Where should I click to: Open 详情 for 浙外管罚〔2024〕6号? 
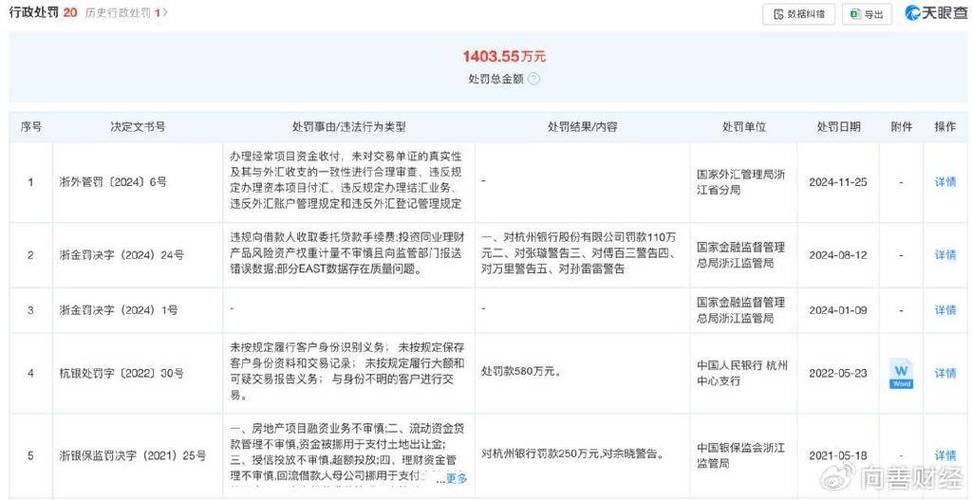coord(945,182)
